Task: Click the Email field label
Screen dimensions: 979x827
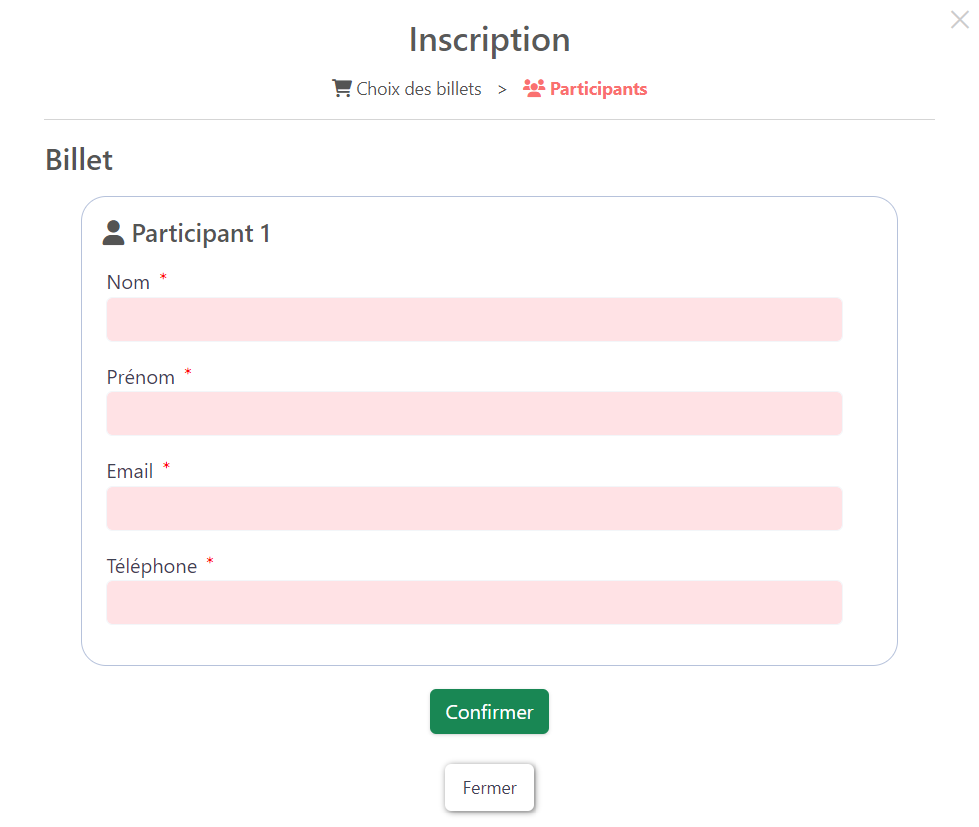Action: click(130, 471)
